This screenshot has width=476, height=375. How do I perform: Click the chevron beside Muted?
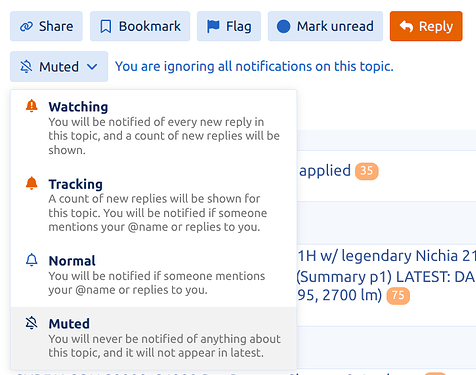(92, 67)
